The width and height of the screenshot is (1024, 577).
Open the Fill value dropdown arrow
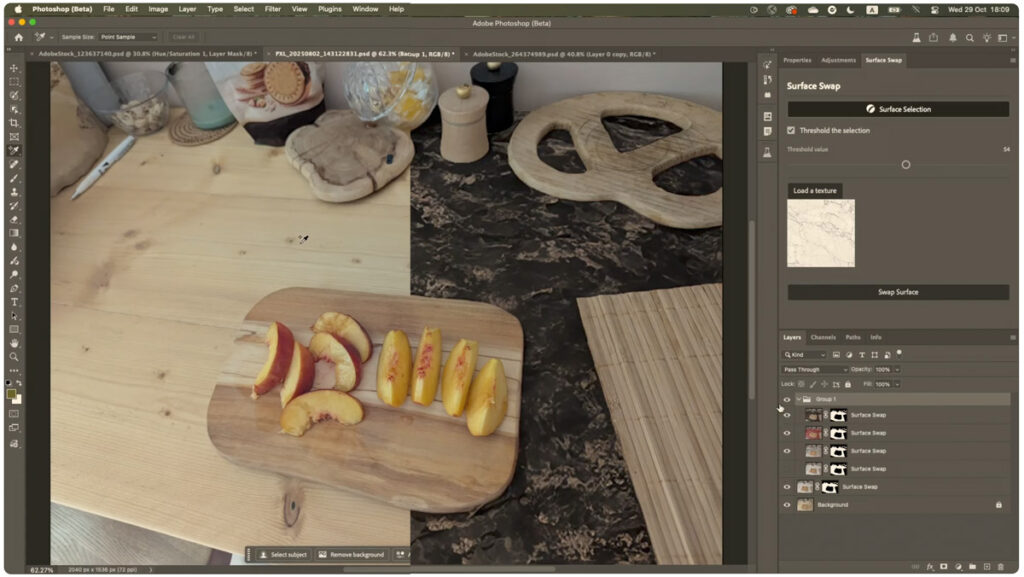[x=897, y=384]
